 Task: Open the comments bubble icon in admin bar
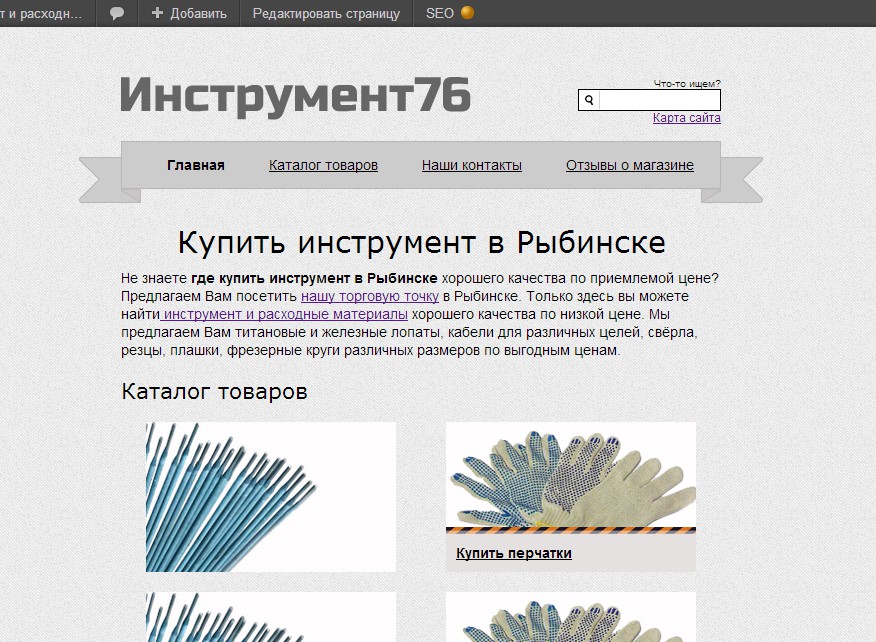point(117,13)
